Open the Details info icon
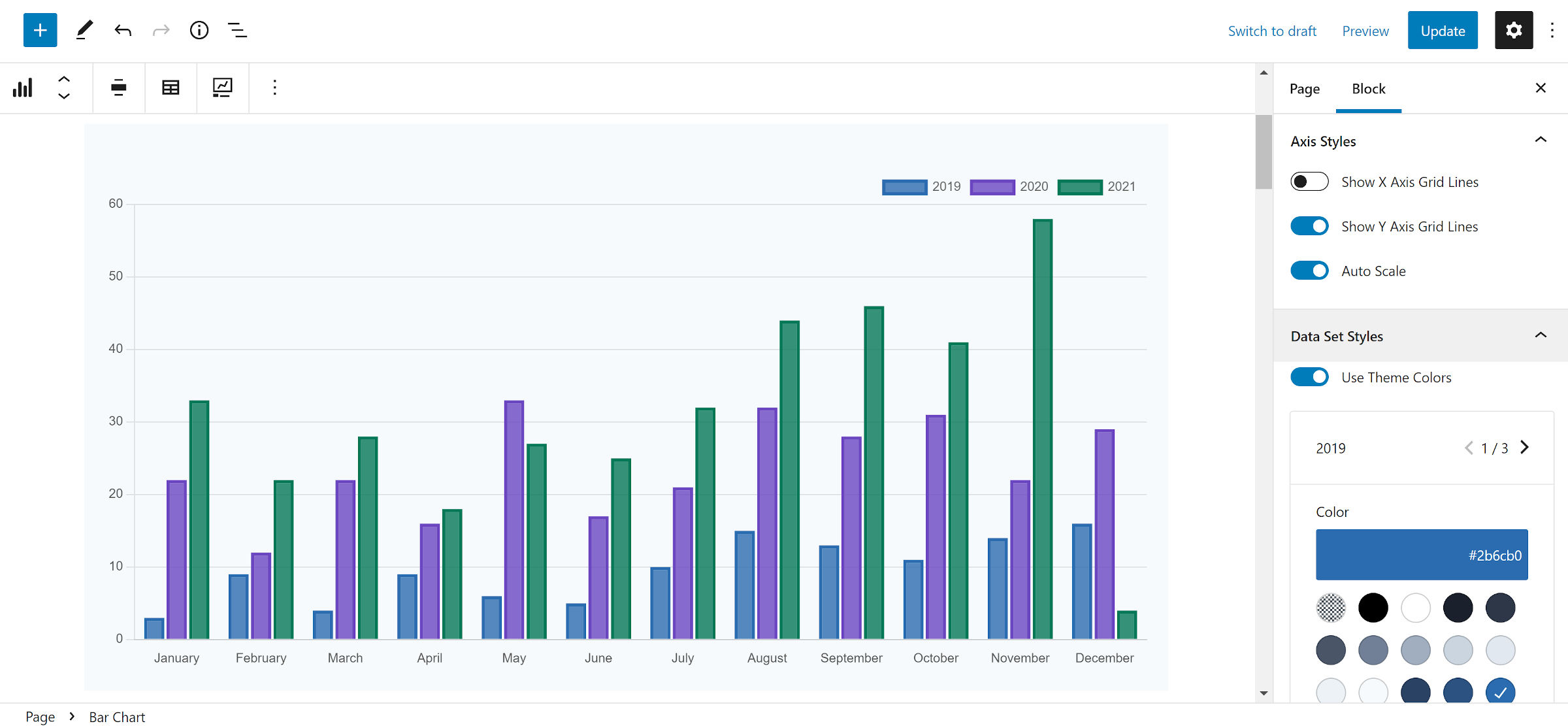The width and height of the screenshot is (1568, 726). tap(199, 30)
